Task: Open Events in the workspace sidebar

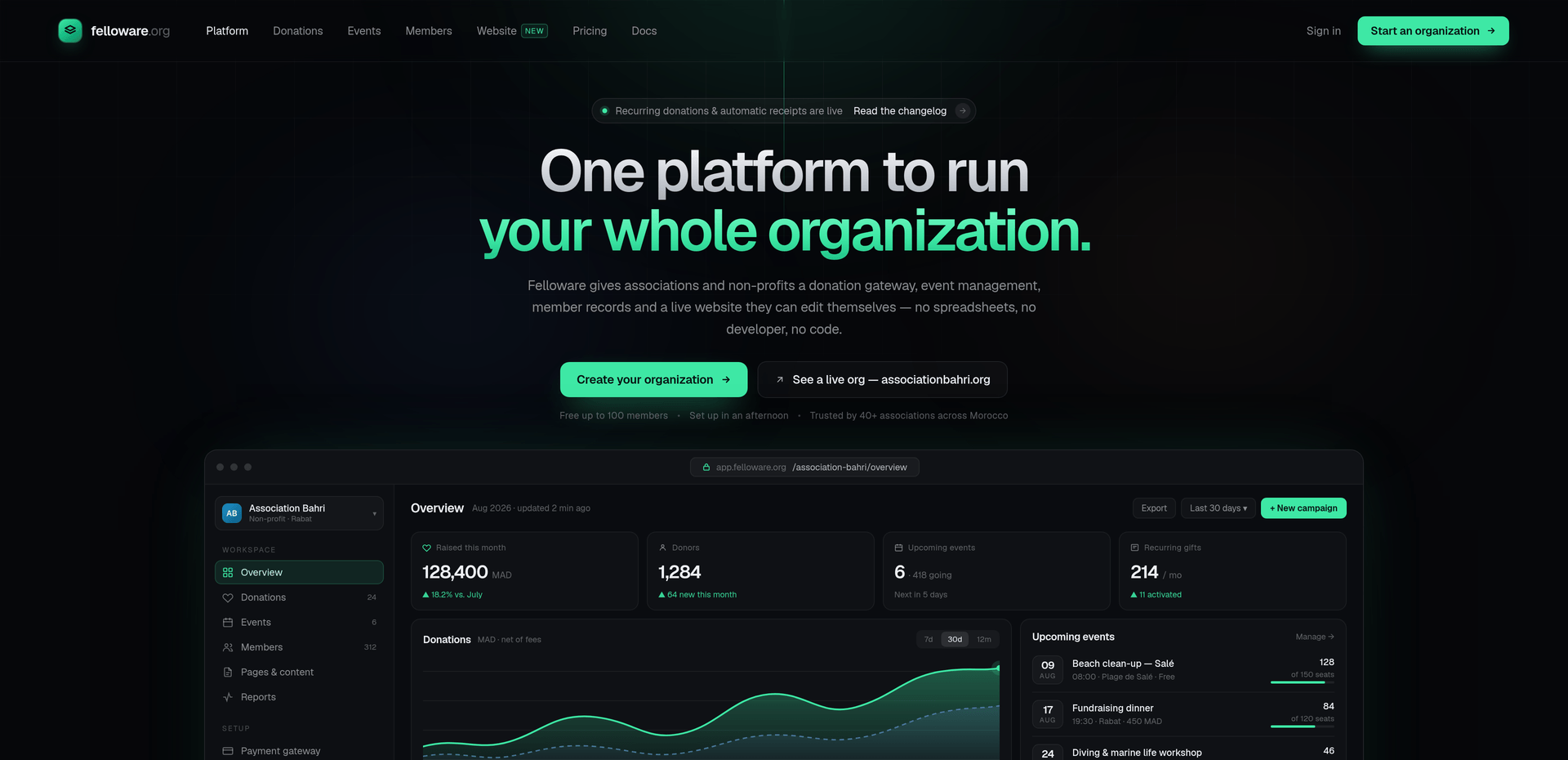Action: point(299,623)
